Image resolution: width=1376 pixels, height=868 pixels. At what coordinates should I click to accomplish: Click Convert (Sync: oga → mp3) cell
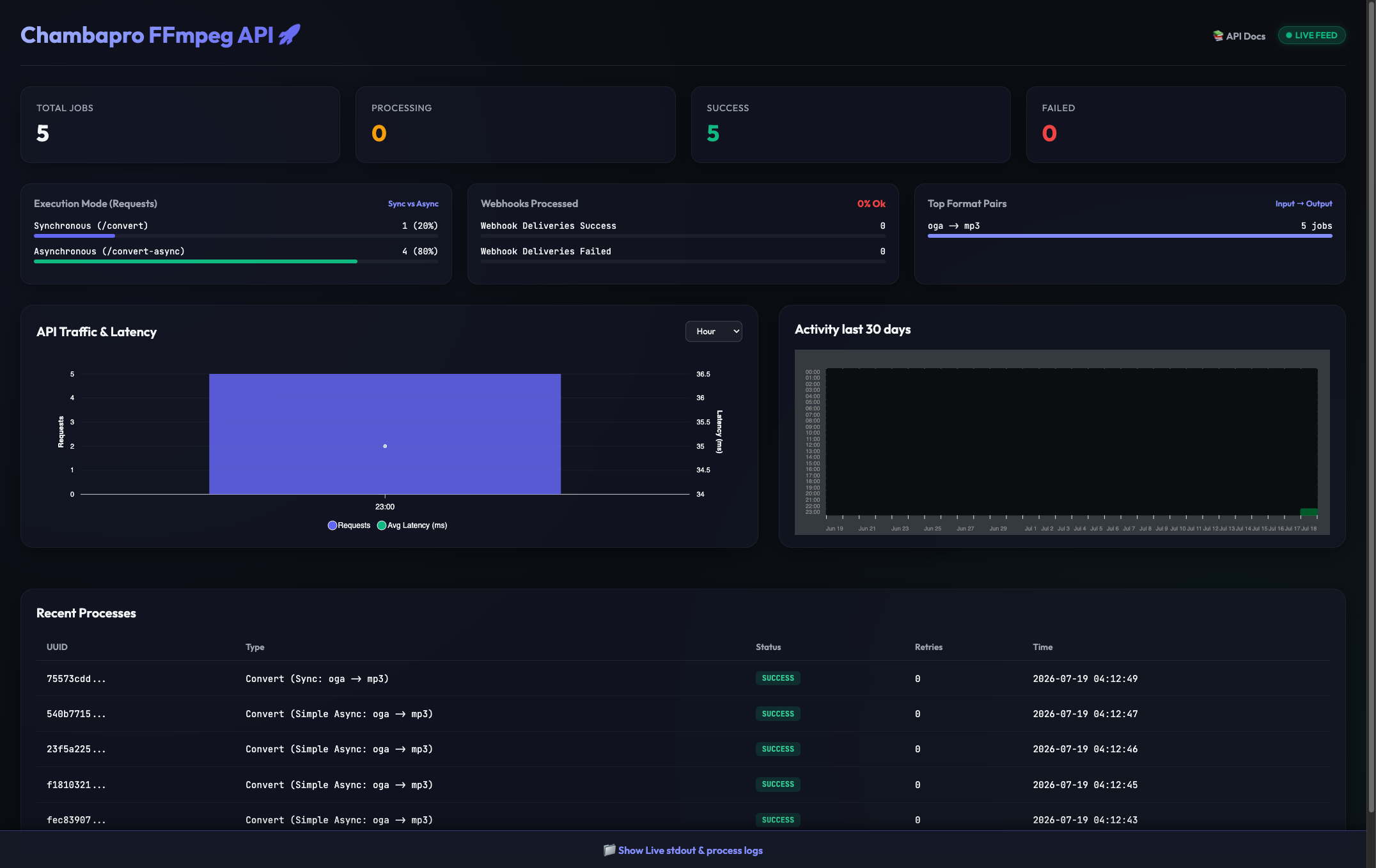(x=317, y=679)
